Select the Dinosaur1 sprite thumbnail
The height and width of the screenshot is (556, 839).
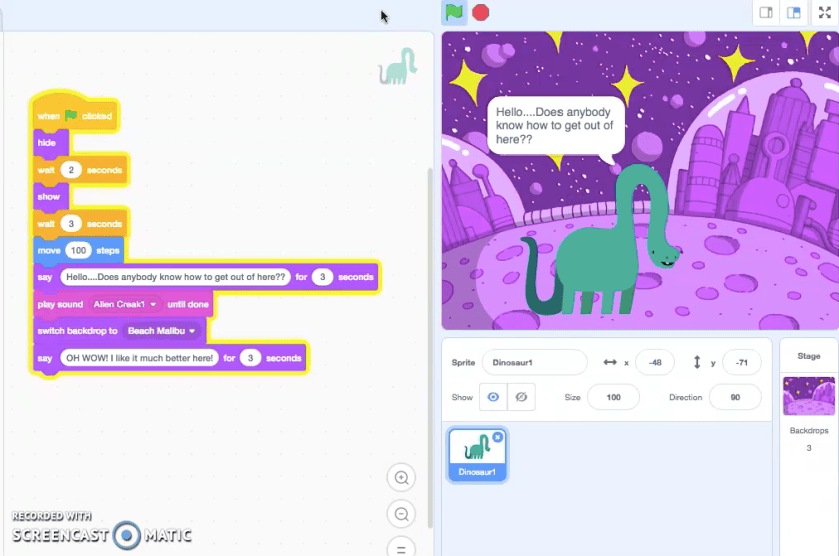pos(478,453)
